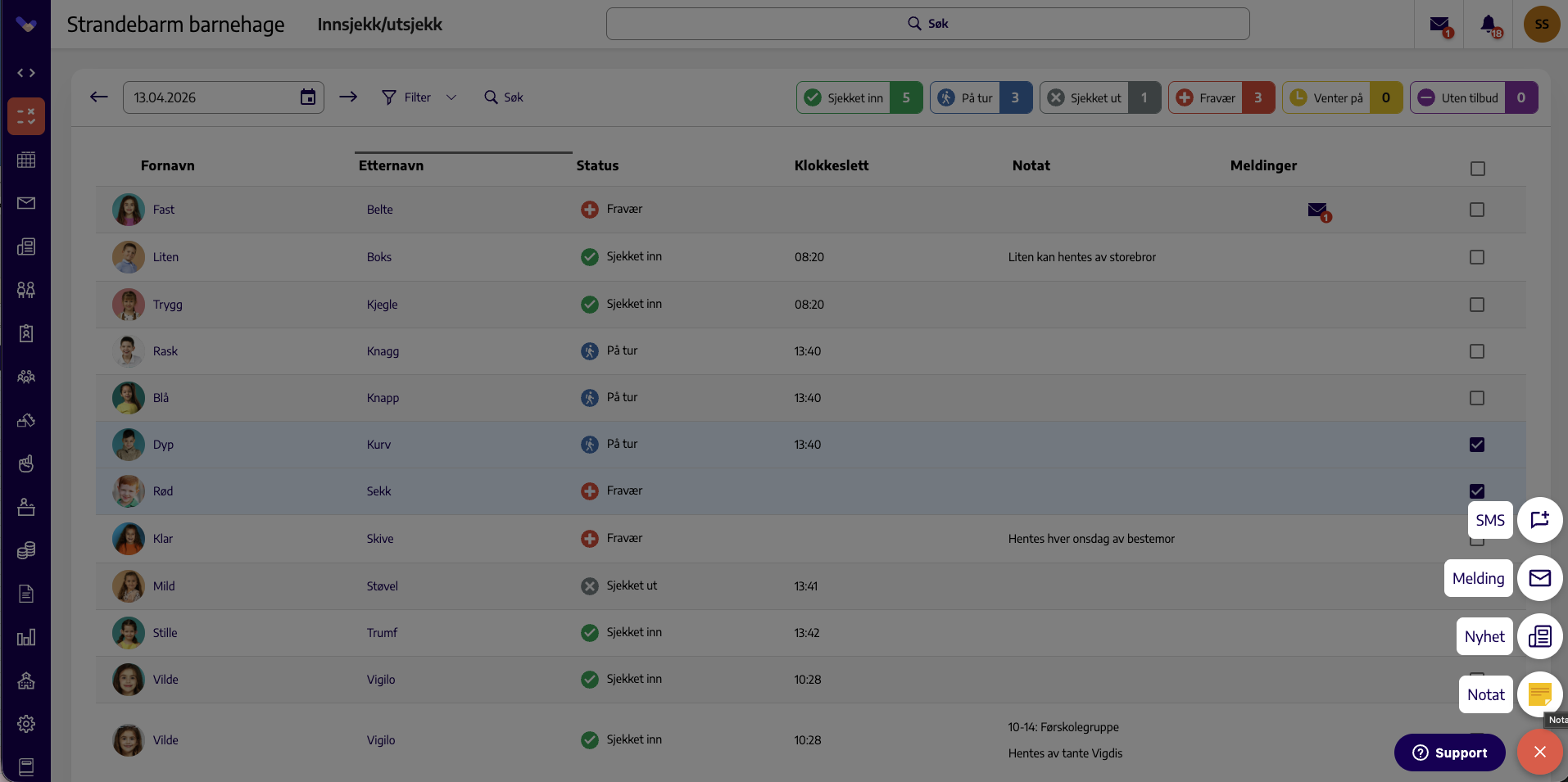Image resolution: width=1568 pixels, height=782 pixels.
Task: Click the Support button
Action: click(x=1450, y=753)
